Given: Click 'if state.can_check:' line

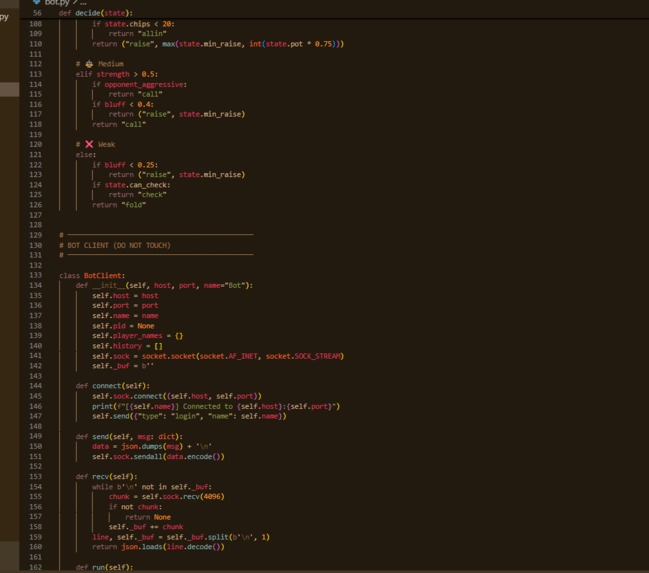Looking at the screenshot, I should pyautogui.click(x=131, y=185).
